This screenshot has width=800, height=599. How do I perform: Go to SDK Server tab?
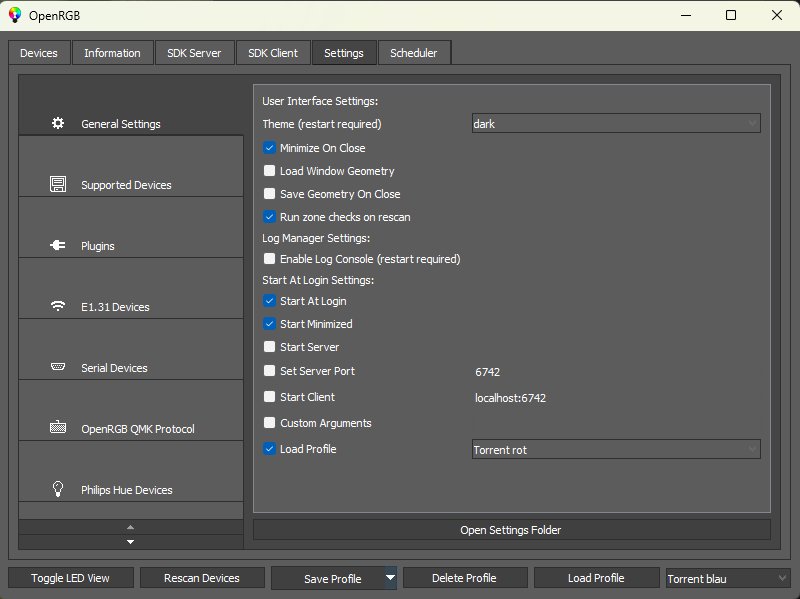(194, 53)
